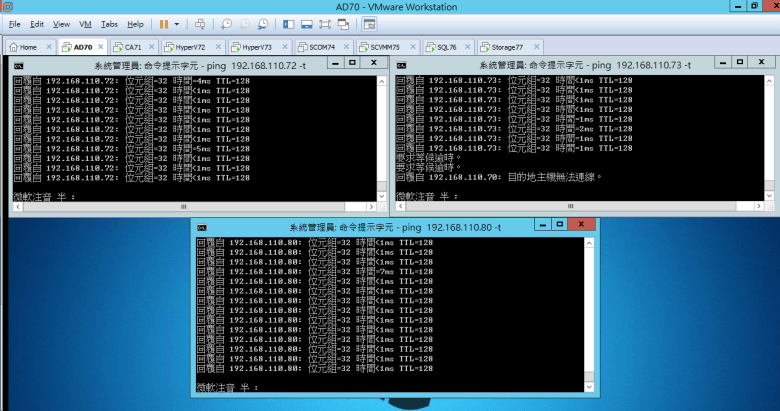
Task: Open the VM menu
Action: pyautogui.click(x=84, y=23)
